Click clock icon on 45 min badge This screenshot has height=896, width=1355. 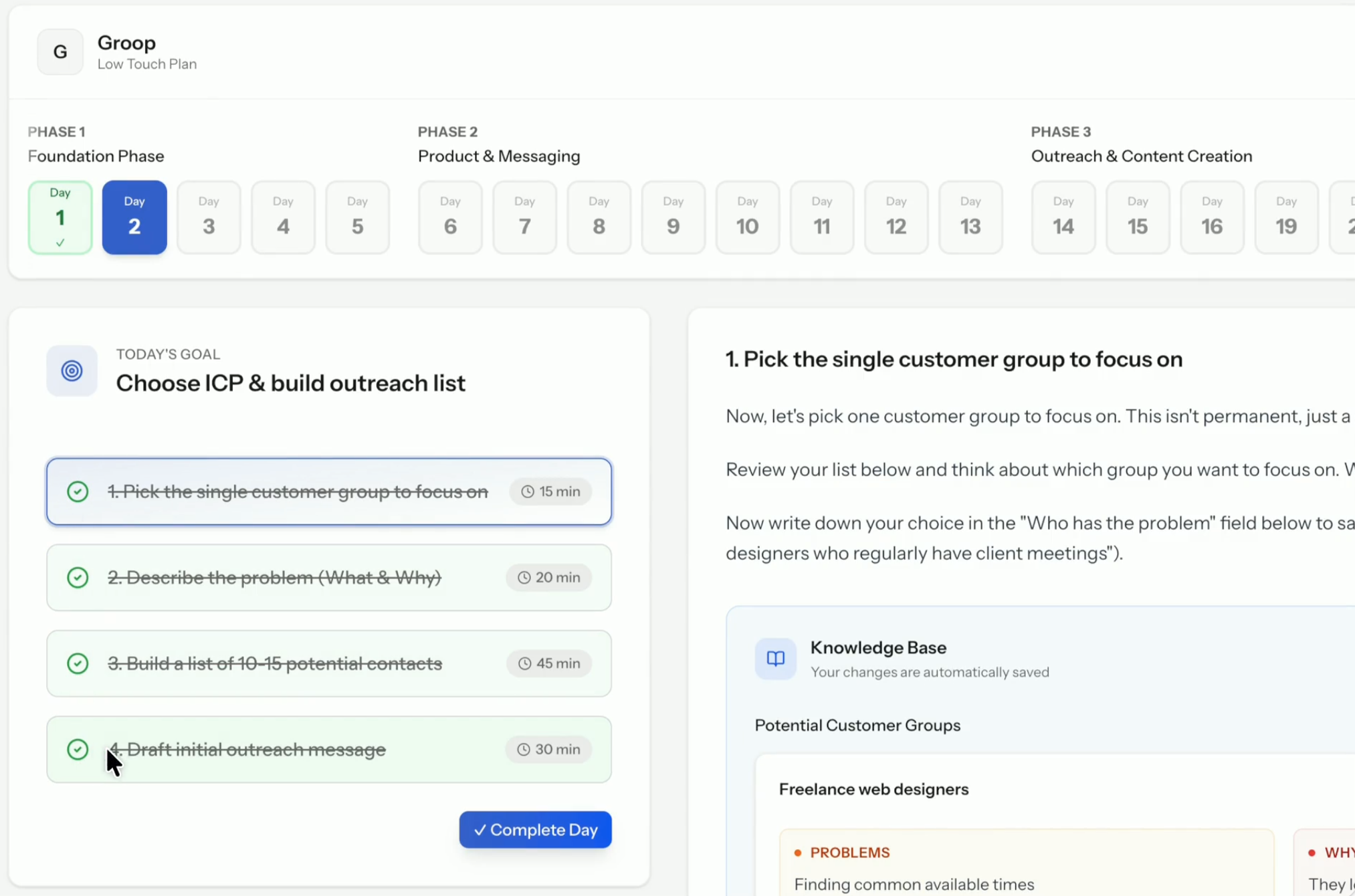[x=525, y=663]
